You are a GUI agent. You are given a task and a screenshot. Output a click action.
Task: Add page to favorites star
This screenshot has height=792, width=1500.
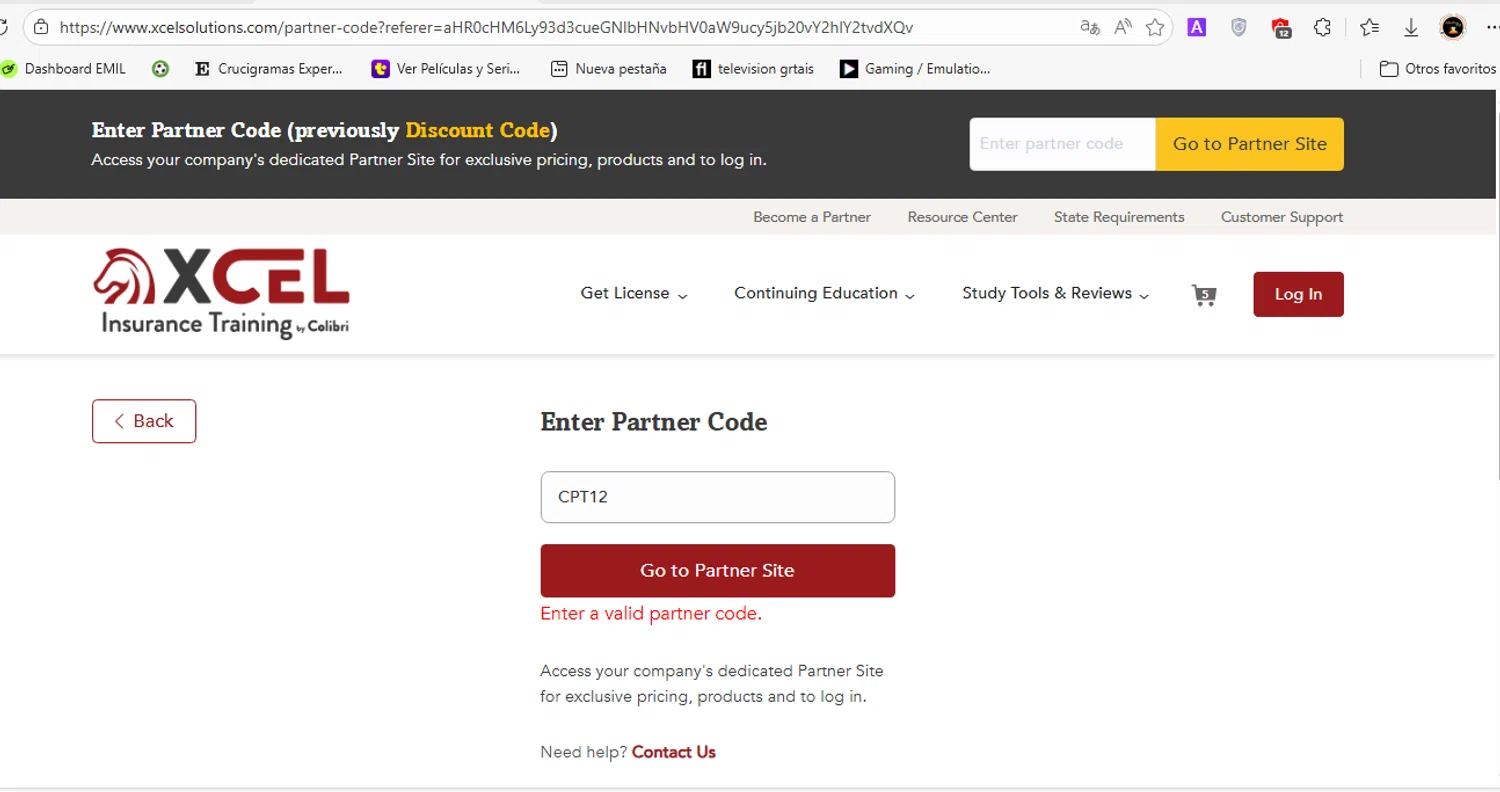pos(1155,28)
